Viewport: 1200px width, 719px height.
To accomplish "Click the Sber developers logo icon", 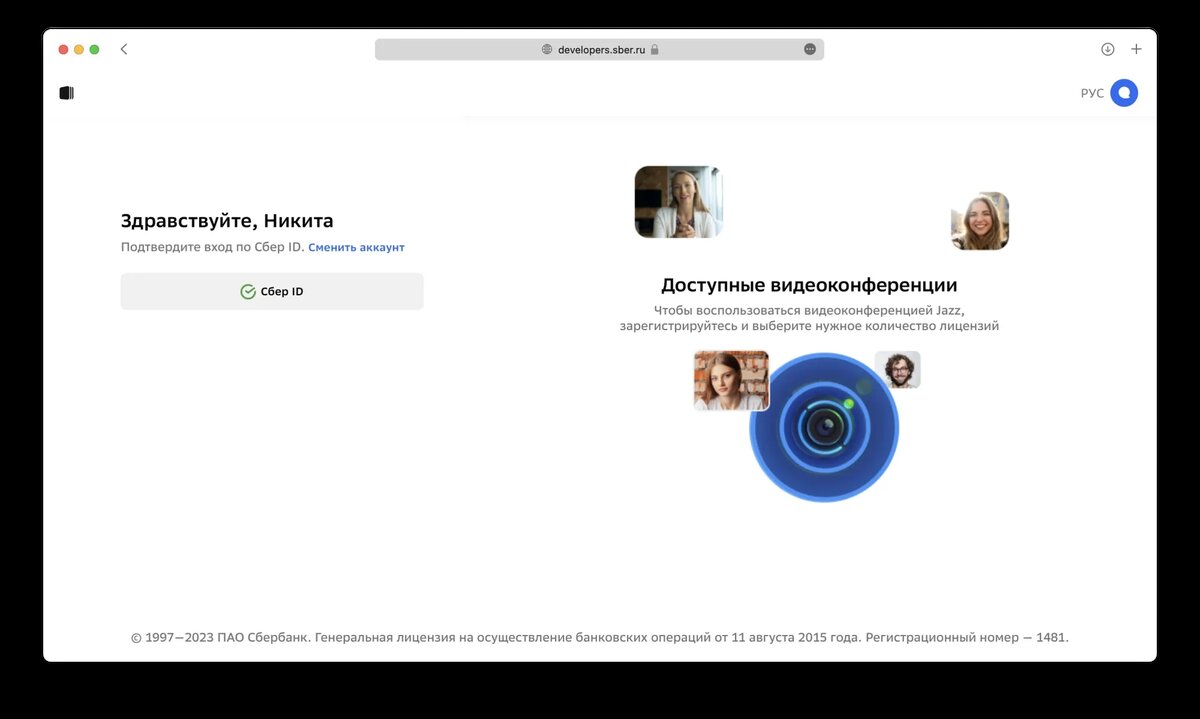I will tap(67, 93).
